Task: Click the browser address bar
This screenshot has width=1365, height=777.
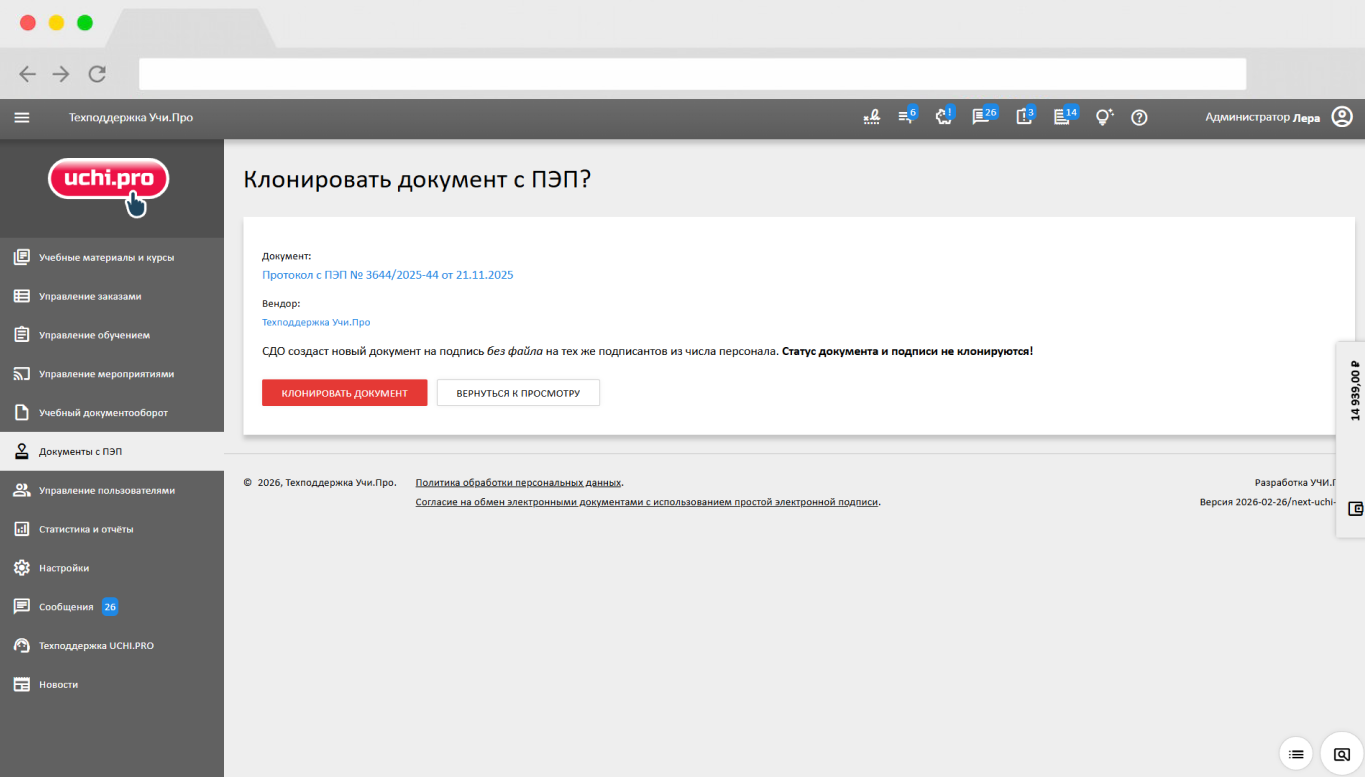Action: (692, 74)
